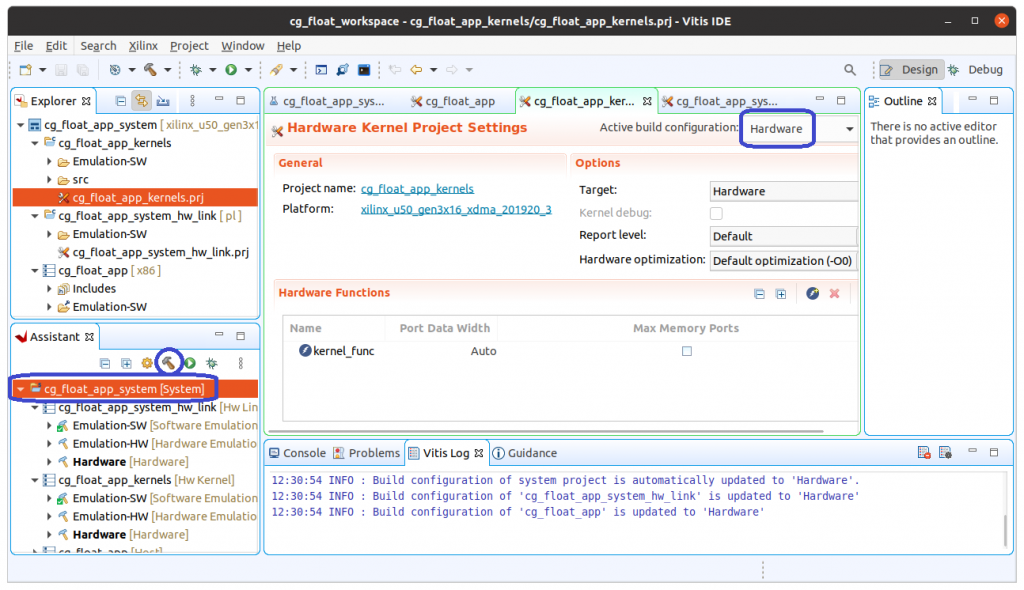Open the Help menu

tap(289, 46)
